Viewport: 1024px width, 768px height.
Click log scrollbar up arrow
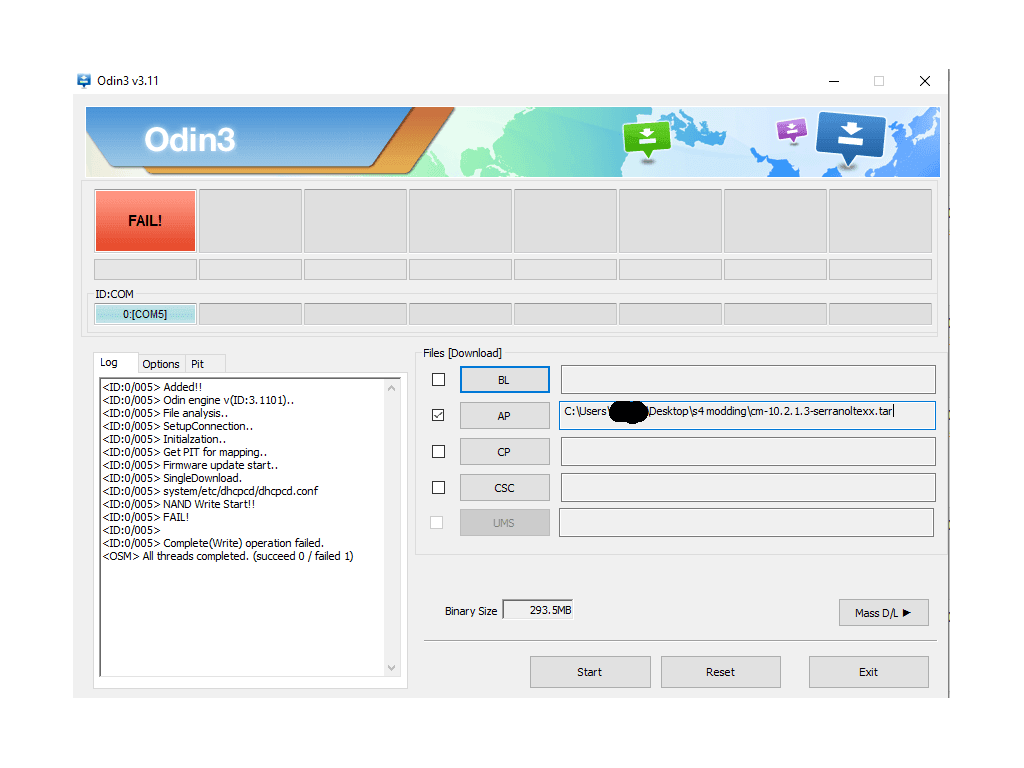tap(391, 388)
